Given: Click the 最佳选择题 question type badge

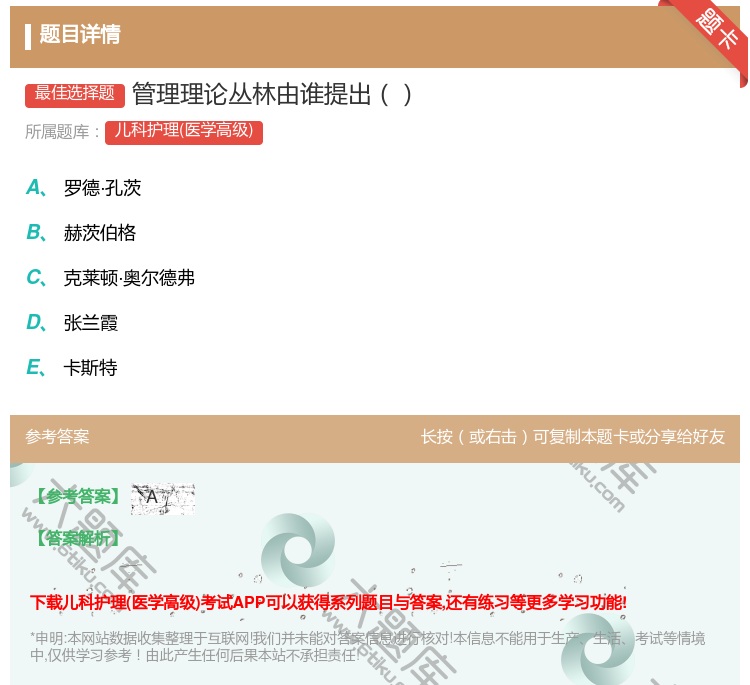Looking at the screenshot, I should tap(75, 94).
